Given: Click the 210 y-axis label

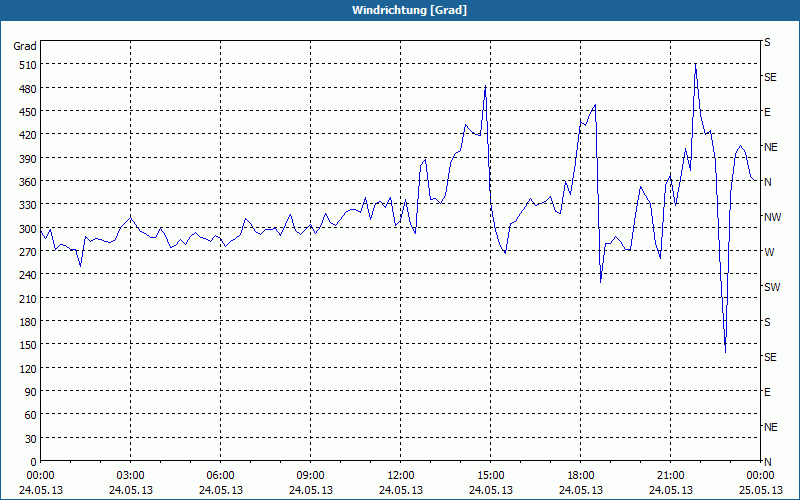Looking at the screenshot, I should coord(29,299).
